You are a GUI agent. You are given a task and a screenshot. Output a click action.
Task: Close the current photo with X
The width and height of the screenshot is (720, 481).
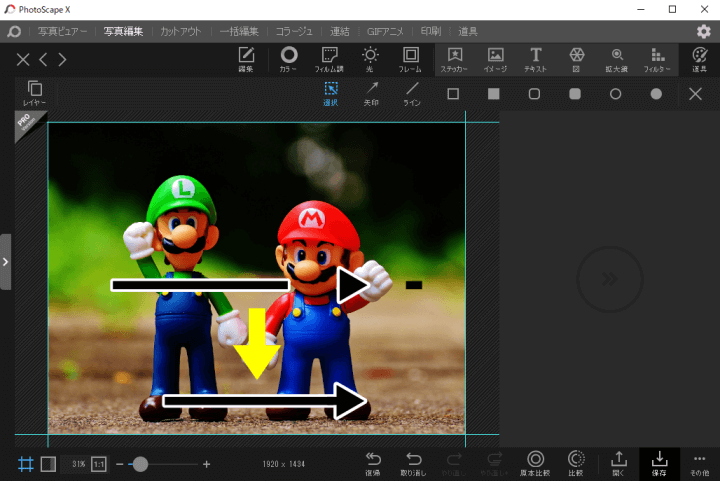point(23,60)
